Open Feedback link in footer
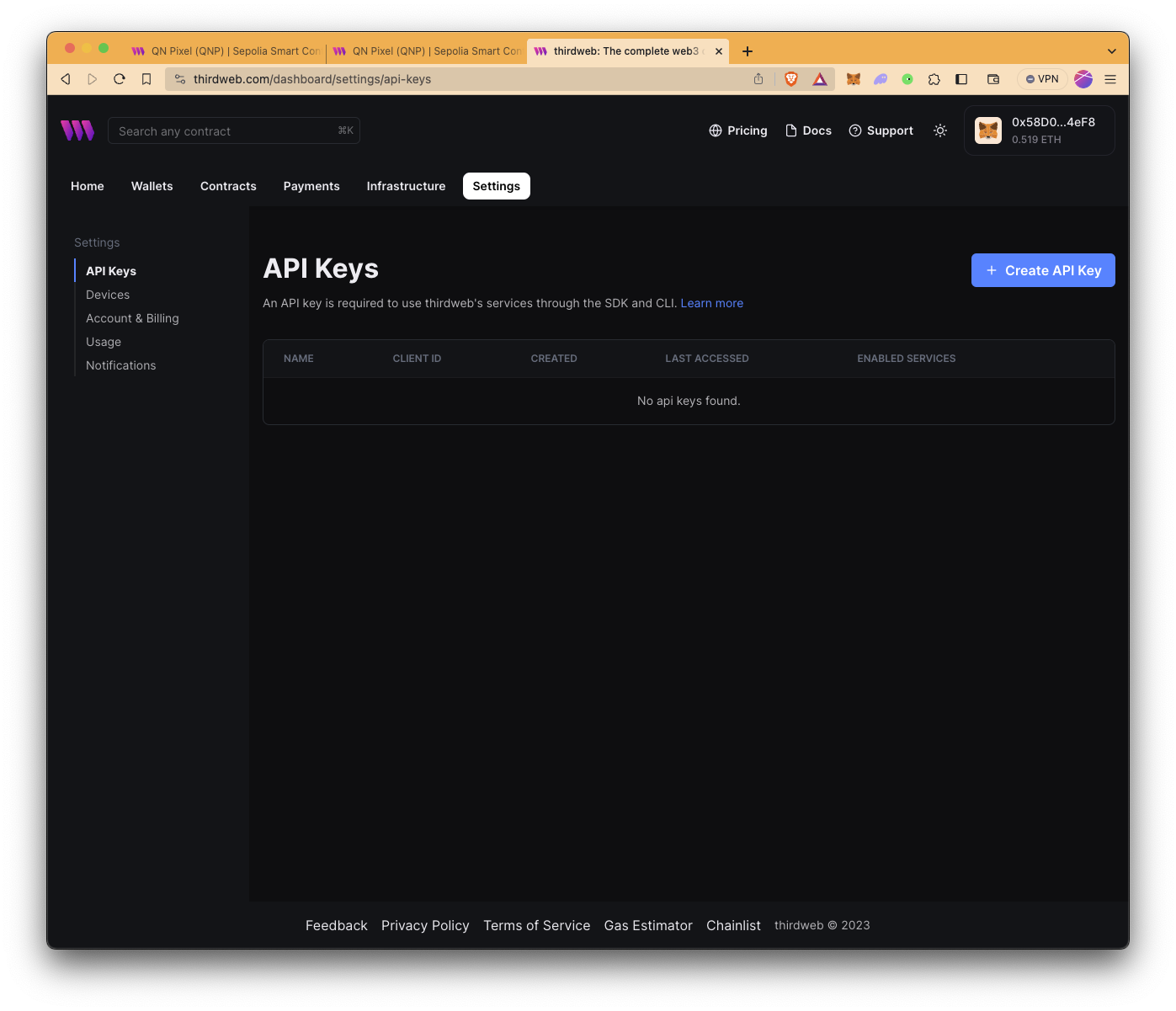This screenshot has height=1011, width=1176. pos(337,925)
